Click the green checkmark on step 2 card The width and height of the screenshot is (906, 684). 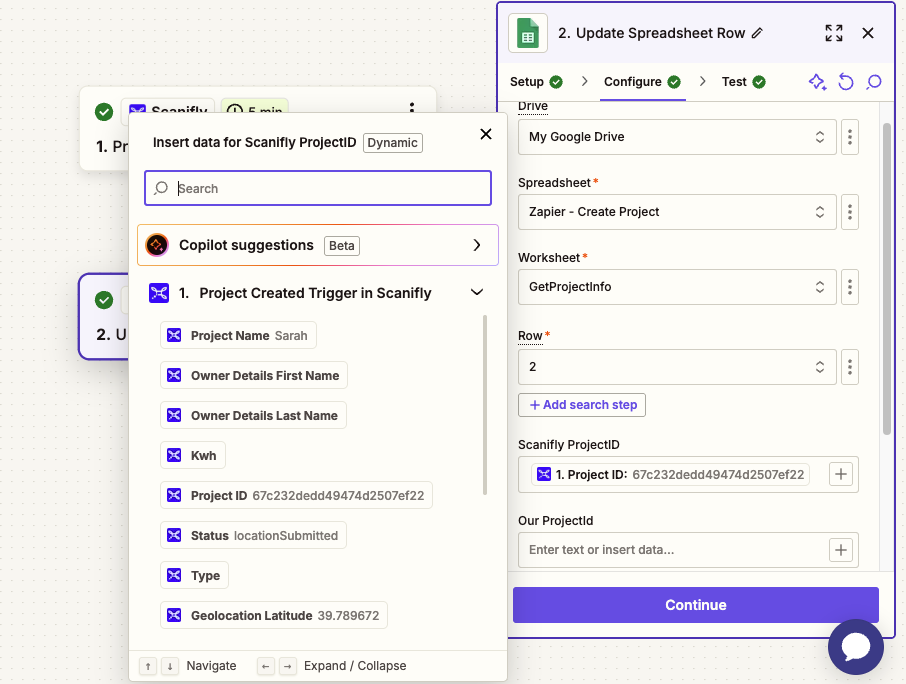[104, 300]
